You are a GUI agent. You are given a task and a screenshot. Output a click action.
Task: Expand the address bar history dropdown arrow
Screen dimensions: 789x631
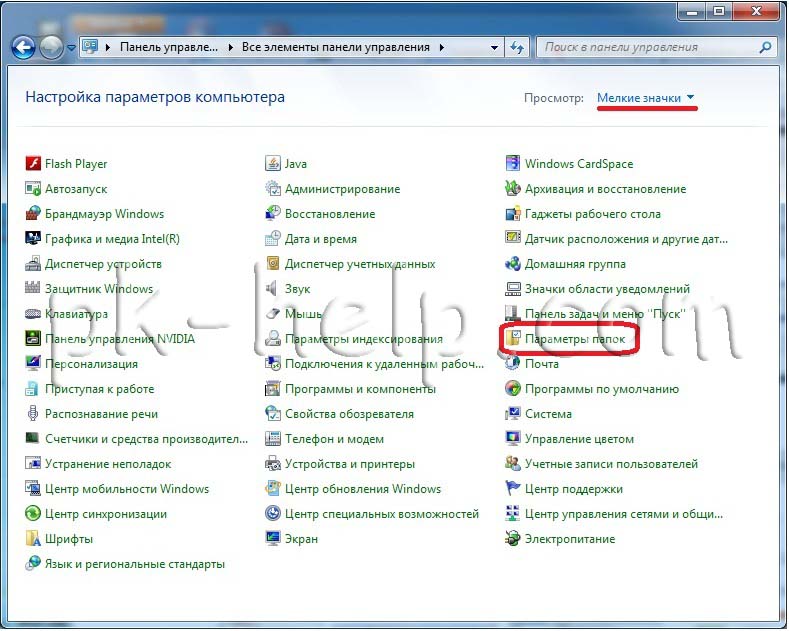494,48
